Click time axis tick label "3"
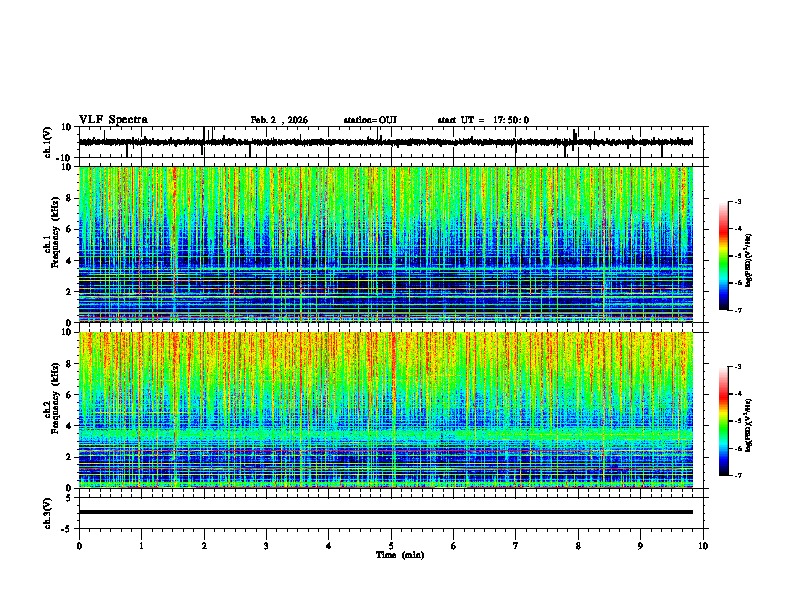Viewport: 792px width, 612px height. [266, 546]
